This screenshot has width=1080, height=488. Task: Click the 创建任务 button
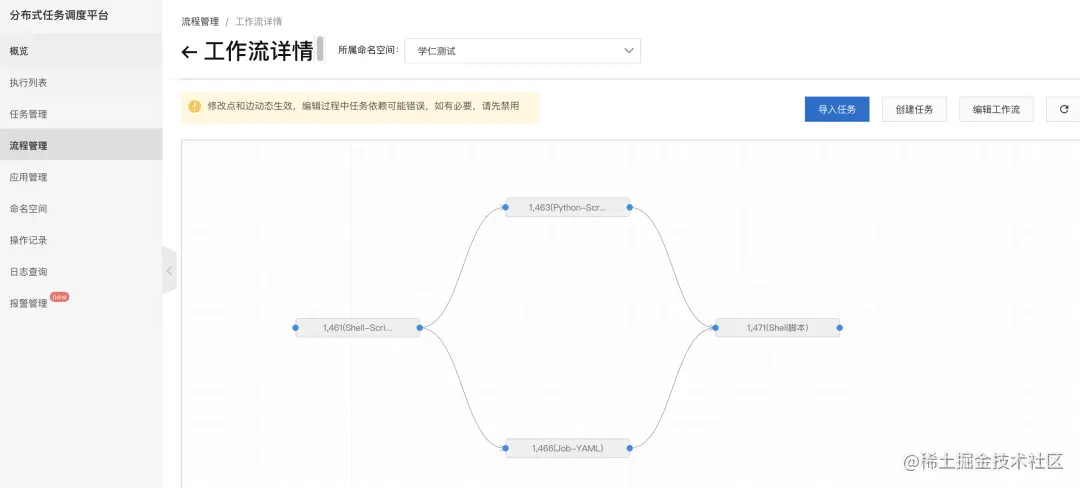coord(914,109)
